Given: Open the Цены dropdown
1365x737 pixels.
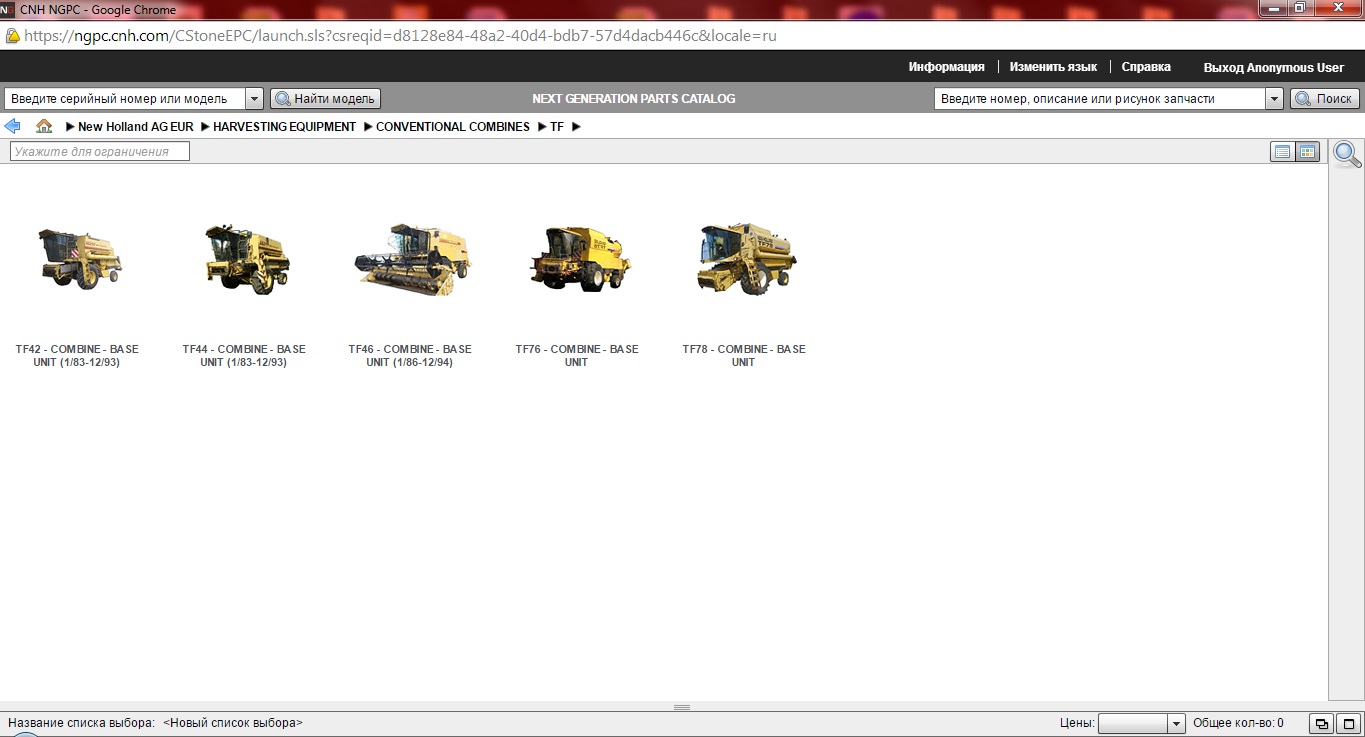Looking at the screenshot, I should [x=1176, y=723].
